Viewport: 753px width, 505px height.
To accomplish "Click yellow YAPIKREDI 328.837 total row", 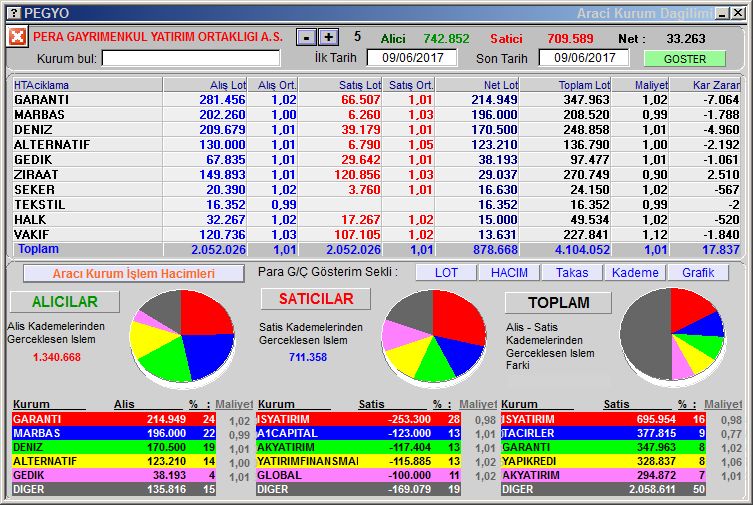I will (x=603, y=461).
